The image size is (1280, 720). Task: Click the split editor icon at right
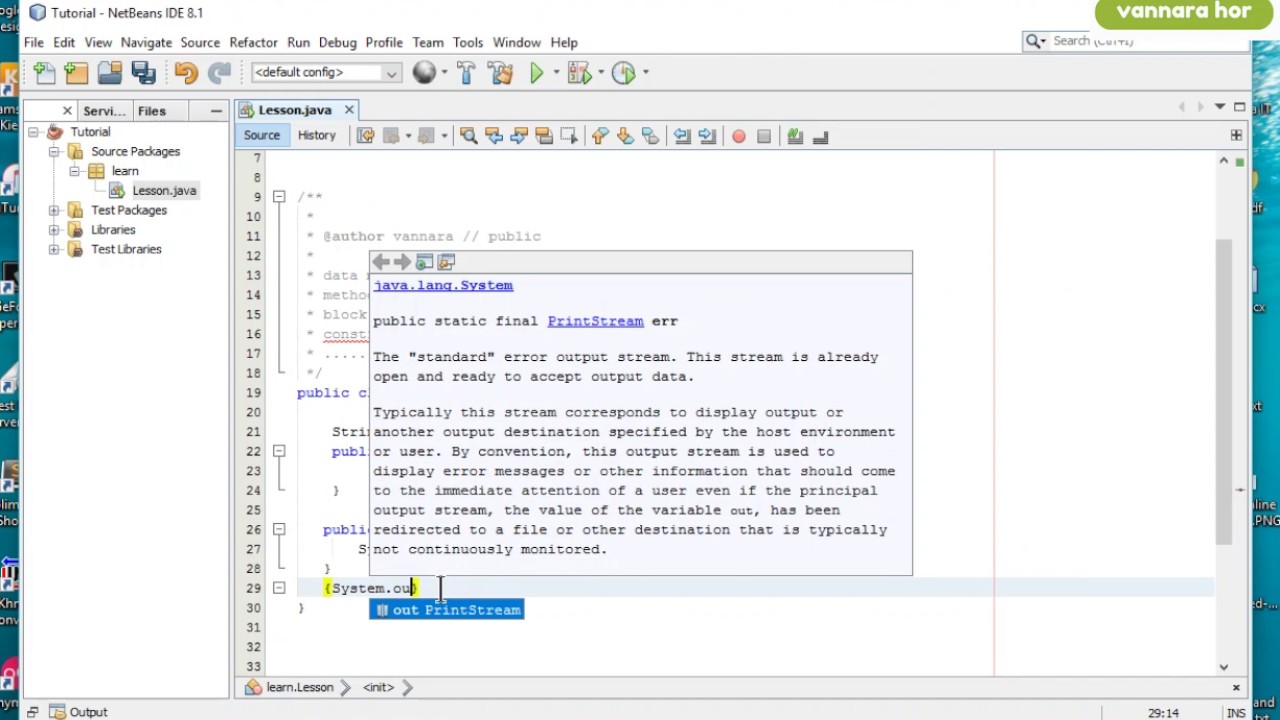pos(1236,135)
